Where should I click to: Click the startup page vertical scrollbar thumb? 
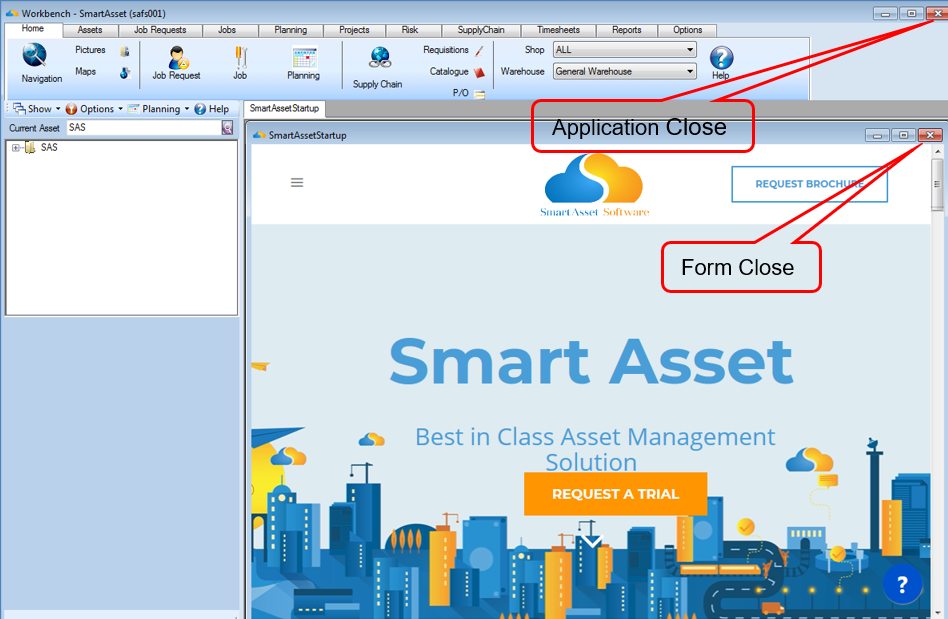937,184
